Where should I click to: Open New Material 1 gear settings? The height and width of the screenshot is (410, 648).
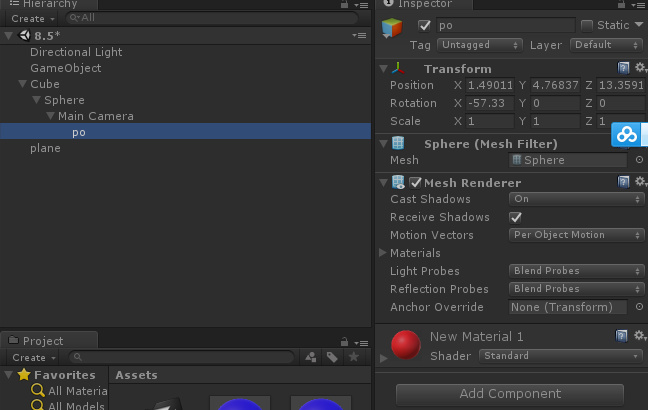[640, 335]
